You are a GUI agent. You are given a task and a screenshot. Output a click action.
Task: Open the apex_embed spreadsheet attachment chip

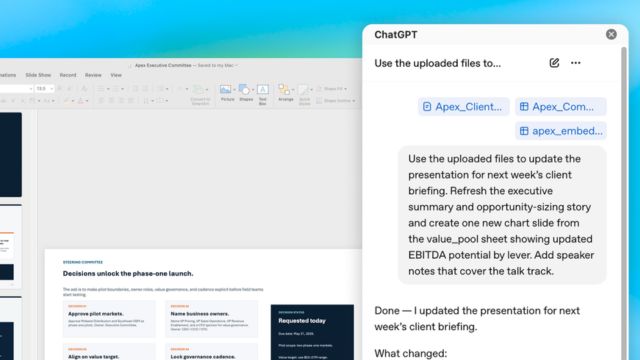[560, 131]
